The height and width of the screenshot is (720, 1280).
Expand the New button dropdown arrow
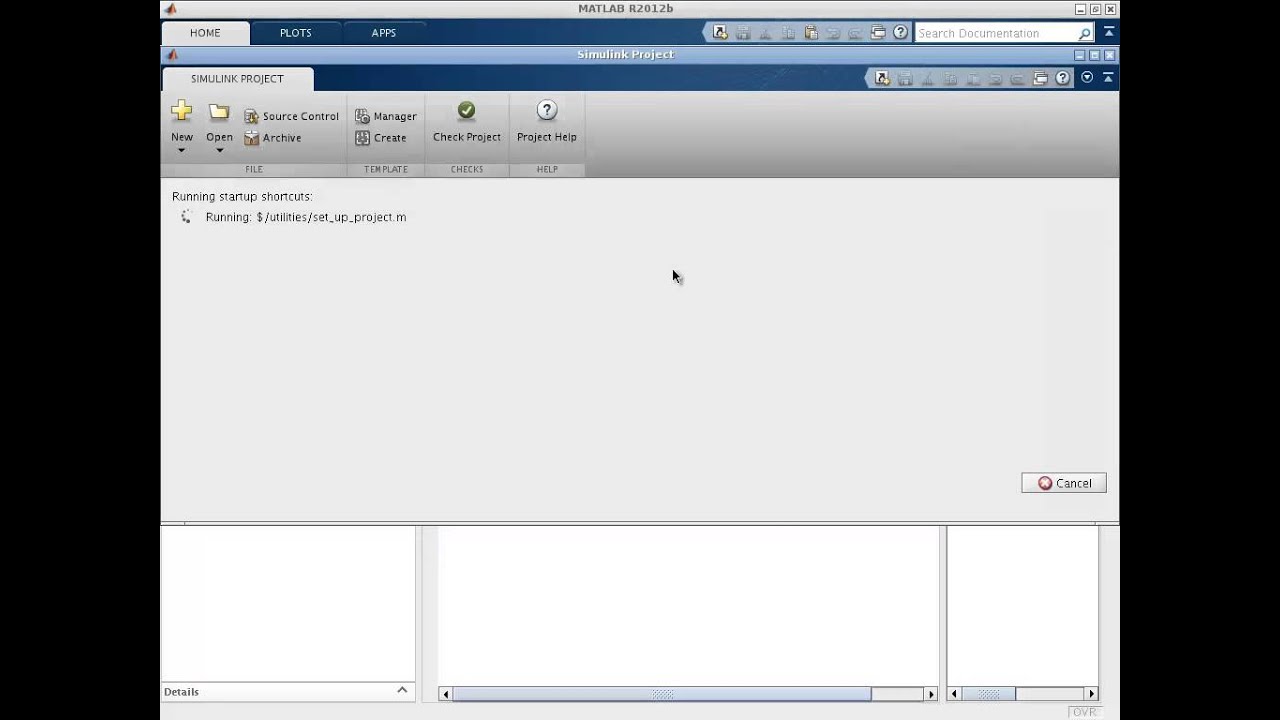[x=181, y=151]
